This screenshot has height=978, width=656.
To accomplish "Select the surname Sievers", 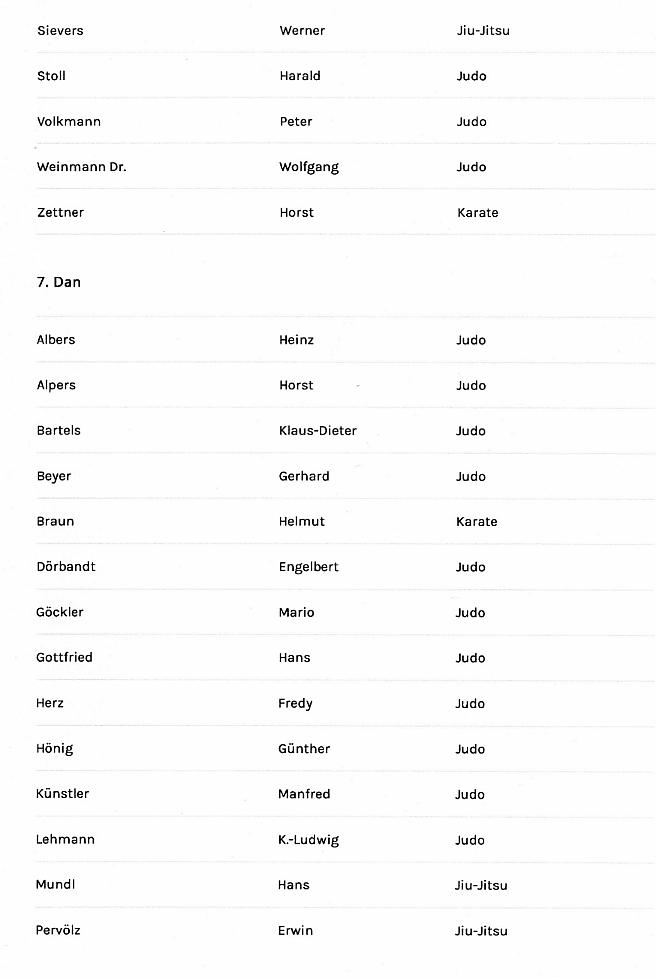I will coord(60,31).
